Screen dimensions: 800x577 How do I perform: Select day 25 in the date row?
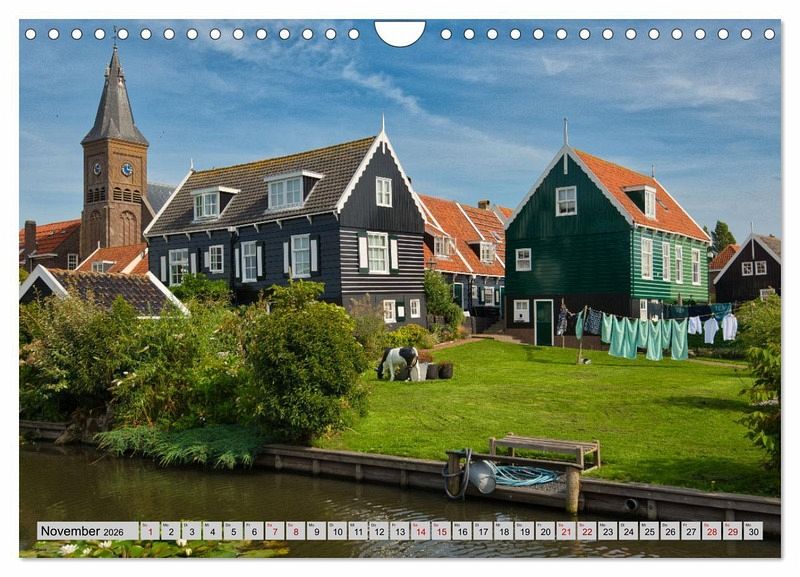[x=649, y=531]
